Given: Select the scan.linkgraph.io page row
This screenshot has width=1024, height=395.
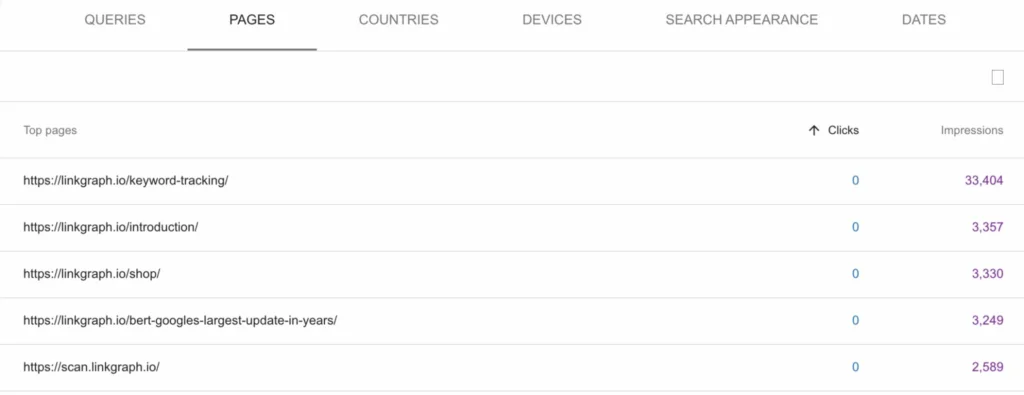Looking at the screenshot, I should [512, 367].
